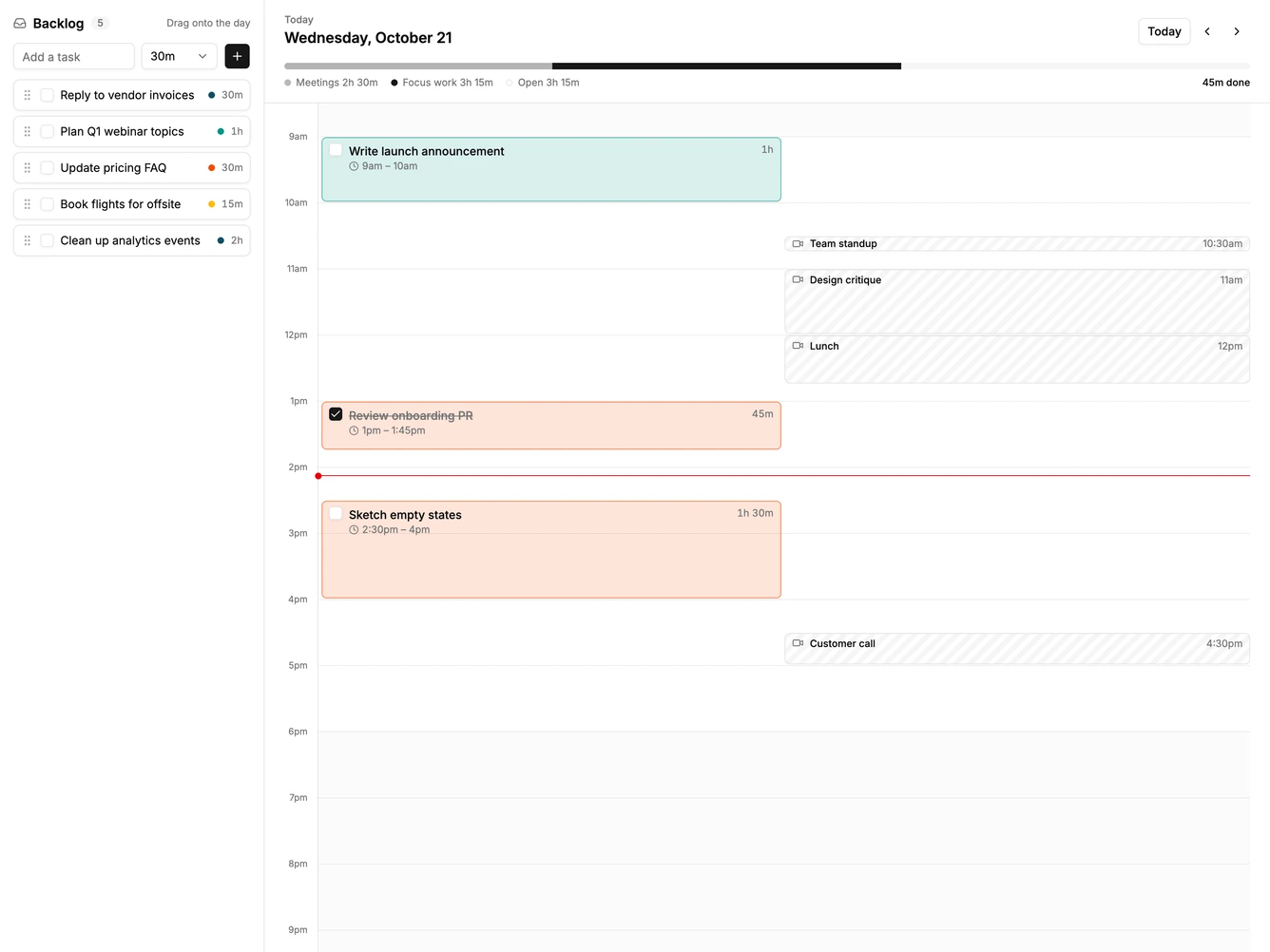The height and width of the screenshot is (952, 1270).
Task: Check off Reply to vendor invoices
Action: click(x=47, y=95)
